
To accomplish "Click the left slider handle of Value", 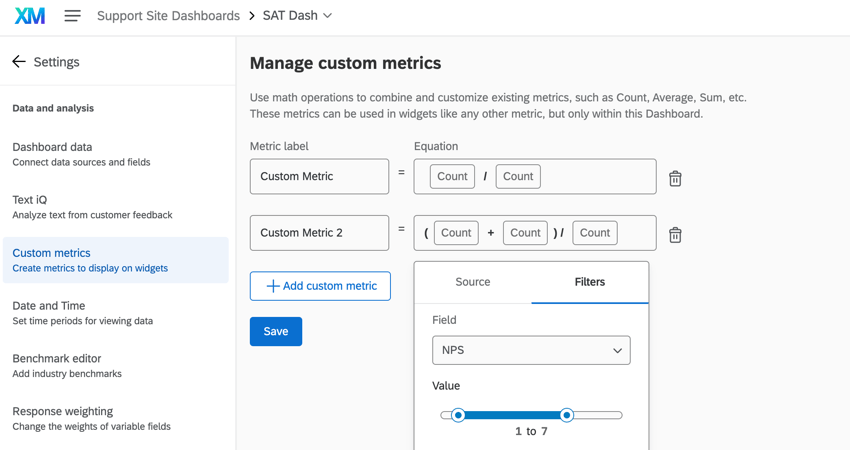I will 458,415.
